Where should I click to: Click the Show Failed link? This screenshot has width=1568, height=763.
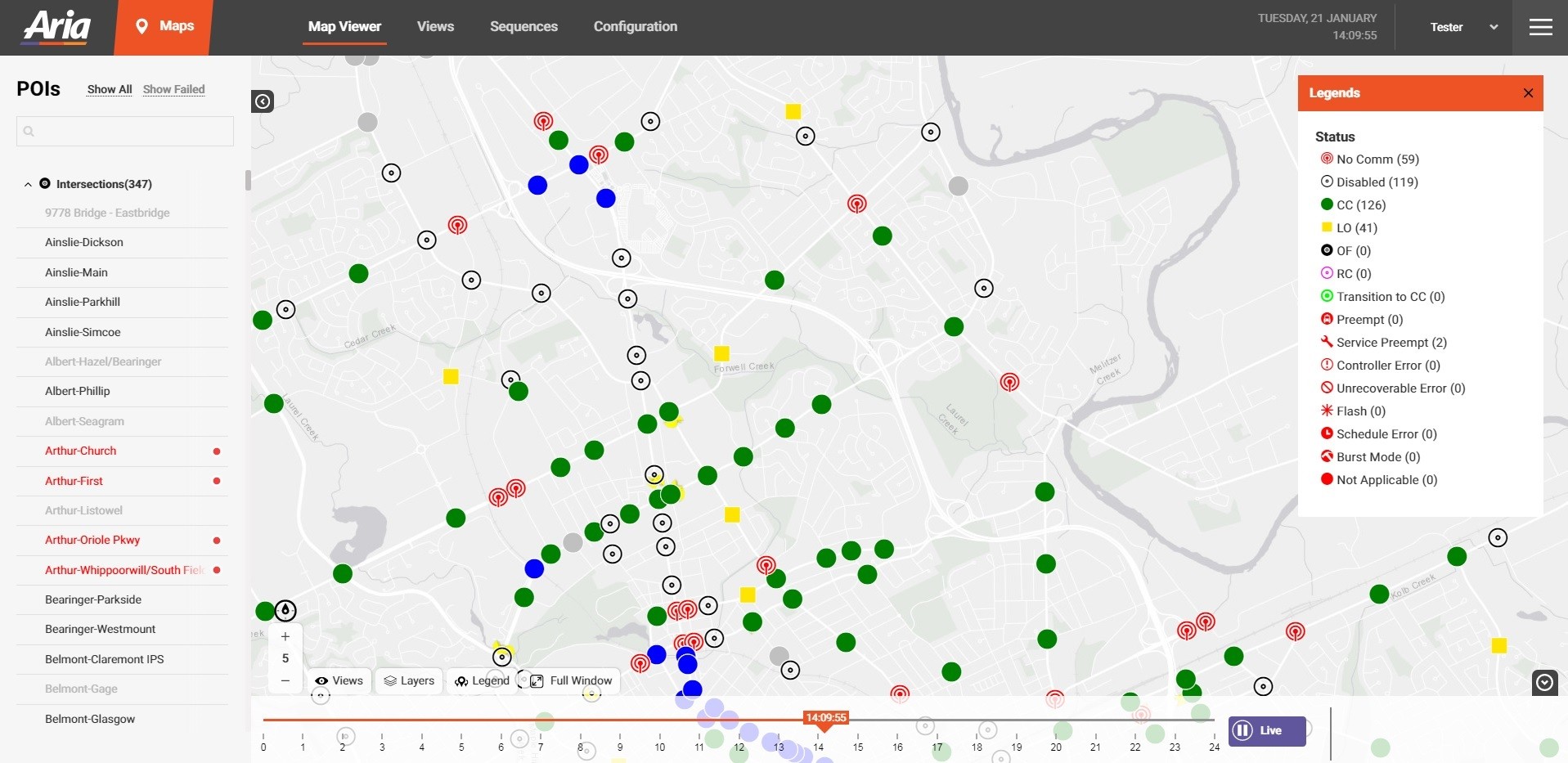173,89
